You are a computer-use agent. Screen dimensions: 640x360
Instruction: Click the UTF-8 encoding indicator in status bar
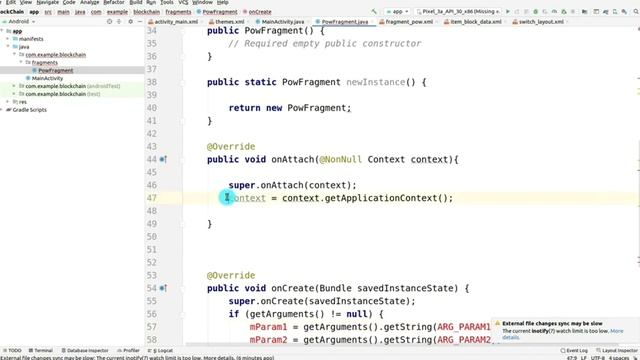[x=598, y=358]
